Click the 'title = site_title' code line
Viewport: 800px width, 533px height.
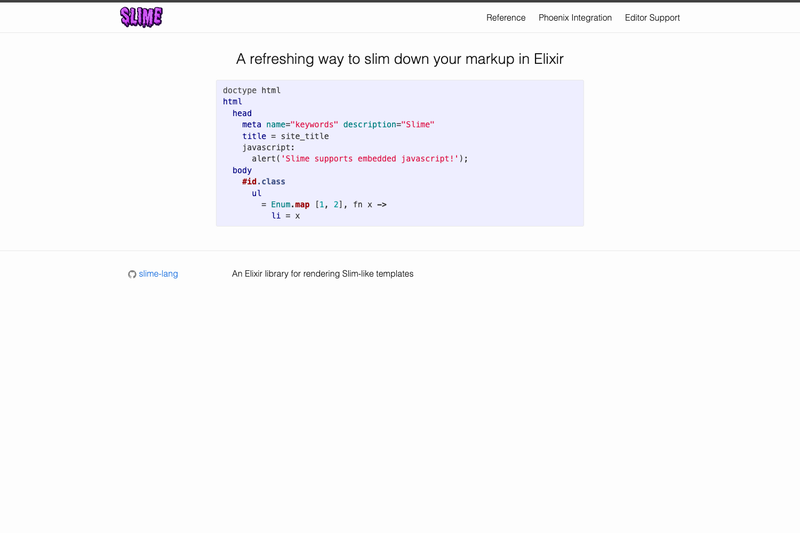tap(285, 136)
